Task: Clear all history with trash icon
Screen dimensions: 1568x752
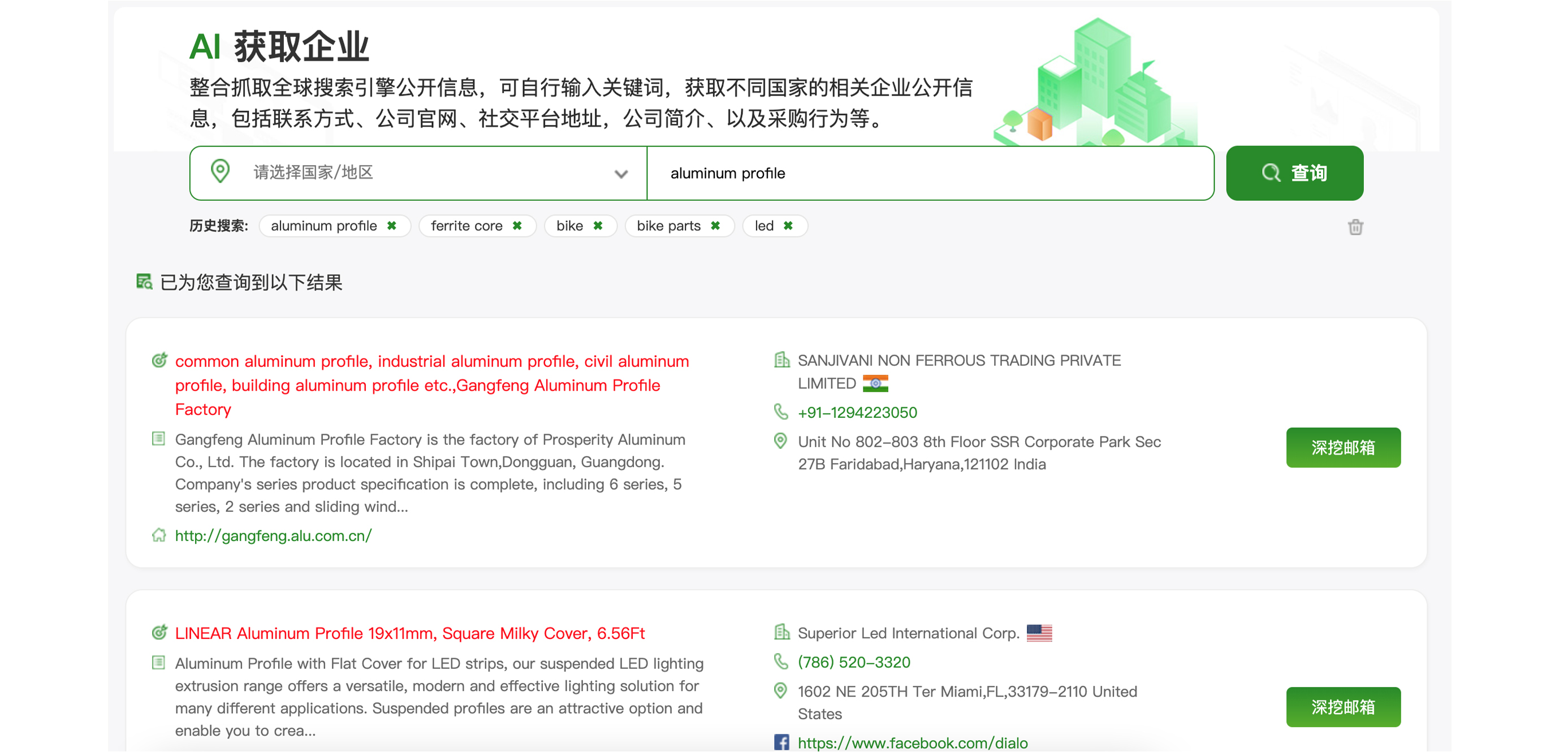Action: 1355,227
